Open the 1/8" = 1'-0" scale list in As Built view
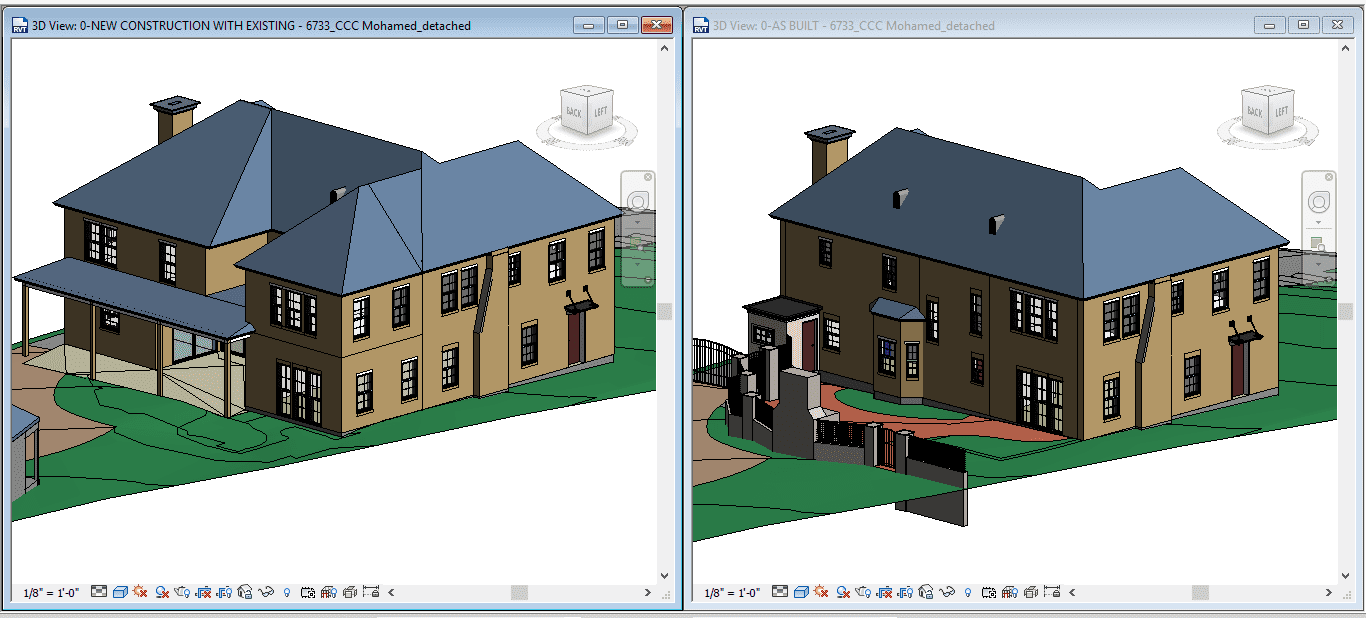 (732, 592)
